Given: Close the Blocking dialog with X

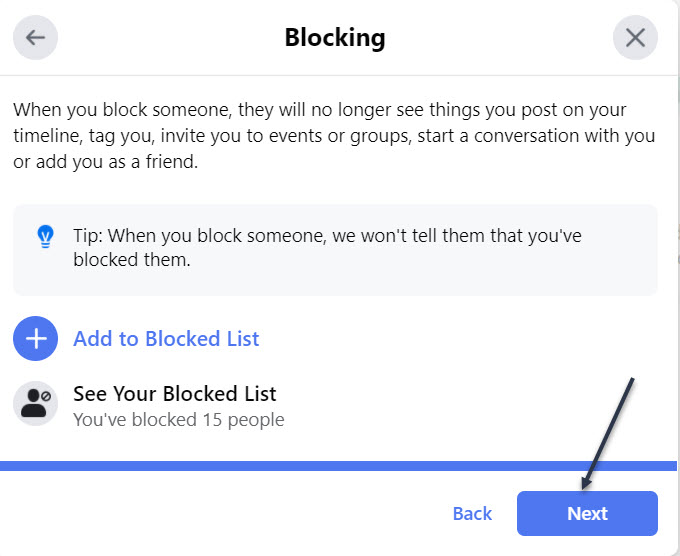Looking at the screenshot, I should 635,38.
